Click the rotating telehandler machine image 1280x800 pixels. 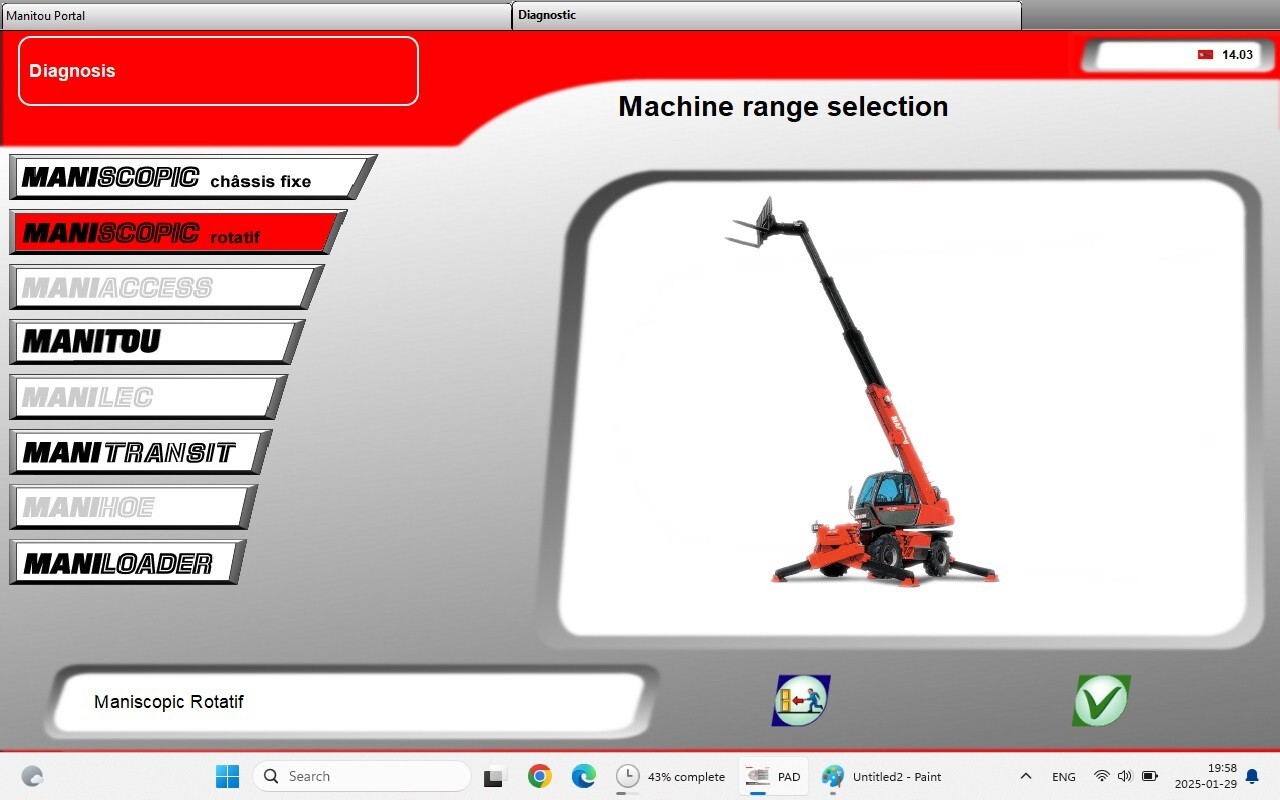pyautogui.click(x=862, y=390)
